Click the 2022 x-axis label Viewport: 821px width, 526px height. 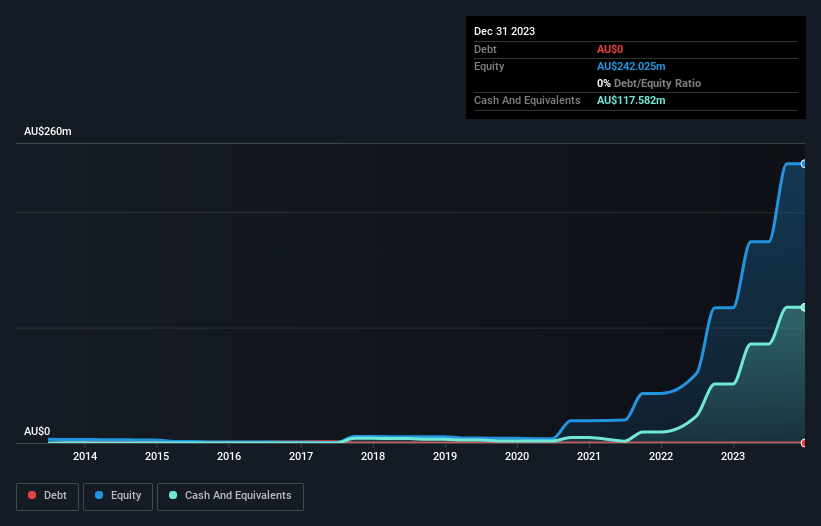point(661,456)
